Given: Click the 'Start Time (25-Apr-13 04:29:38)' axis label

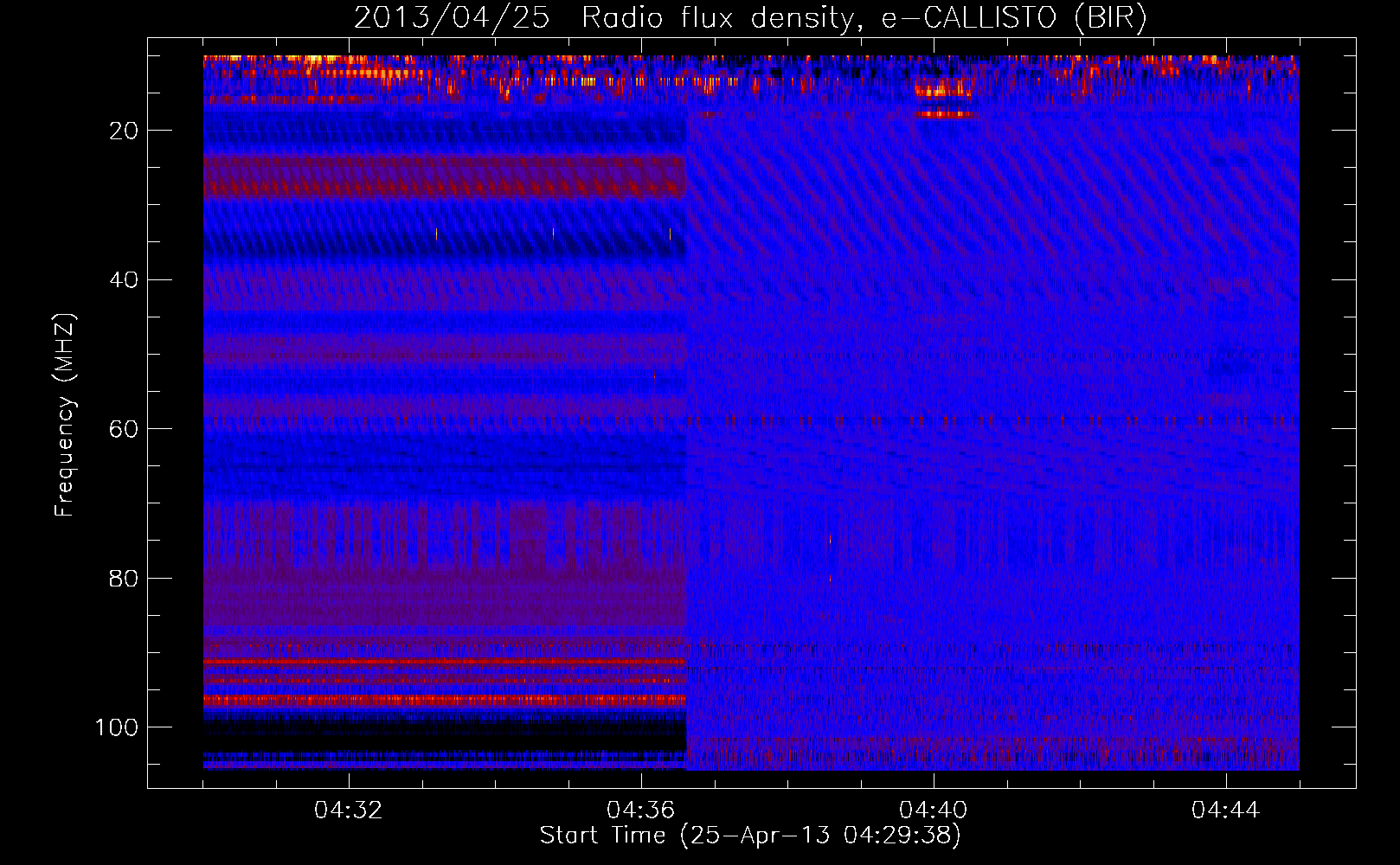Looking at the screenshot, I should tap(751, 836).
